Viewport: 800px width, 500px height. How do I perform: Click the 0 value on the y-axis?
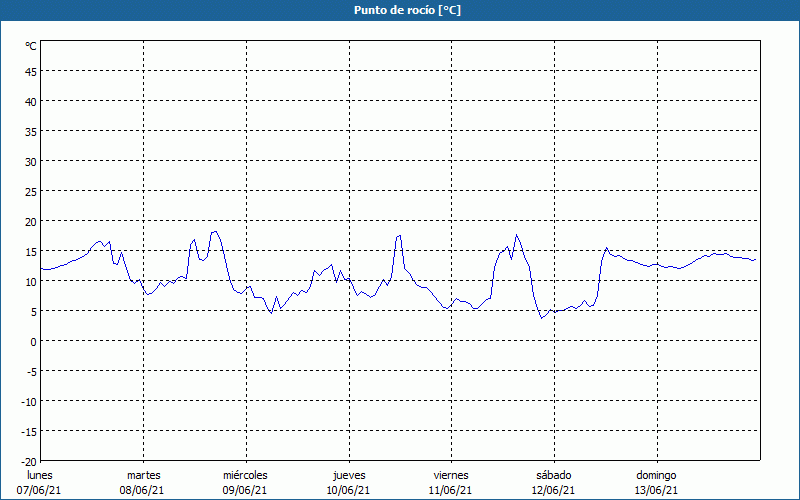point(33,341)
